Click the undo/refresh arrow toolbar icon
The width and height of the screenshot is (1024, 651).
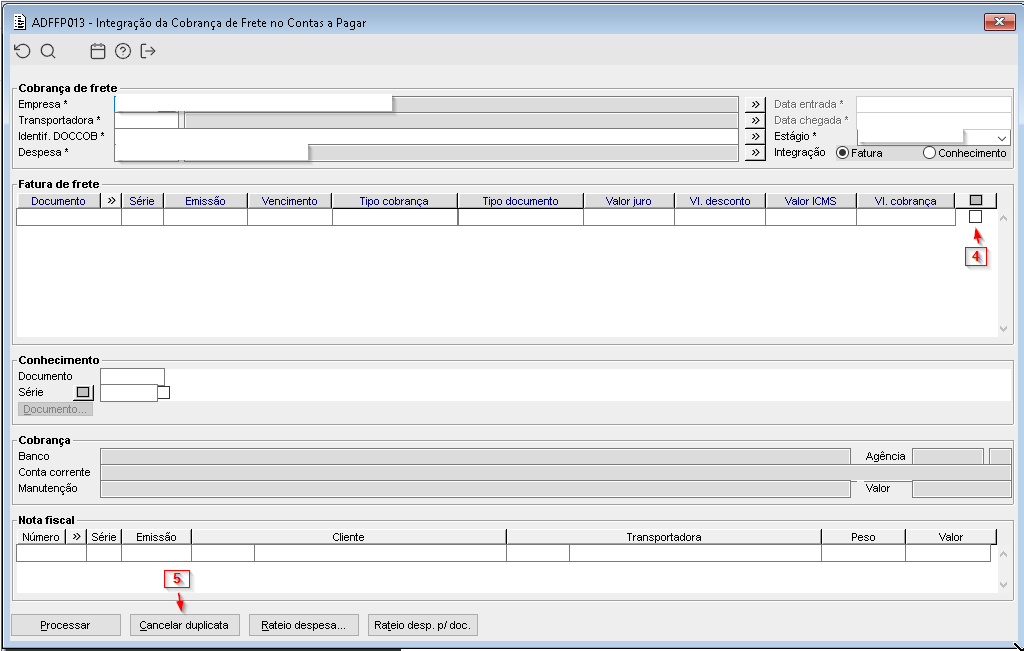[x=22, y=51]
